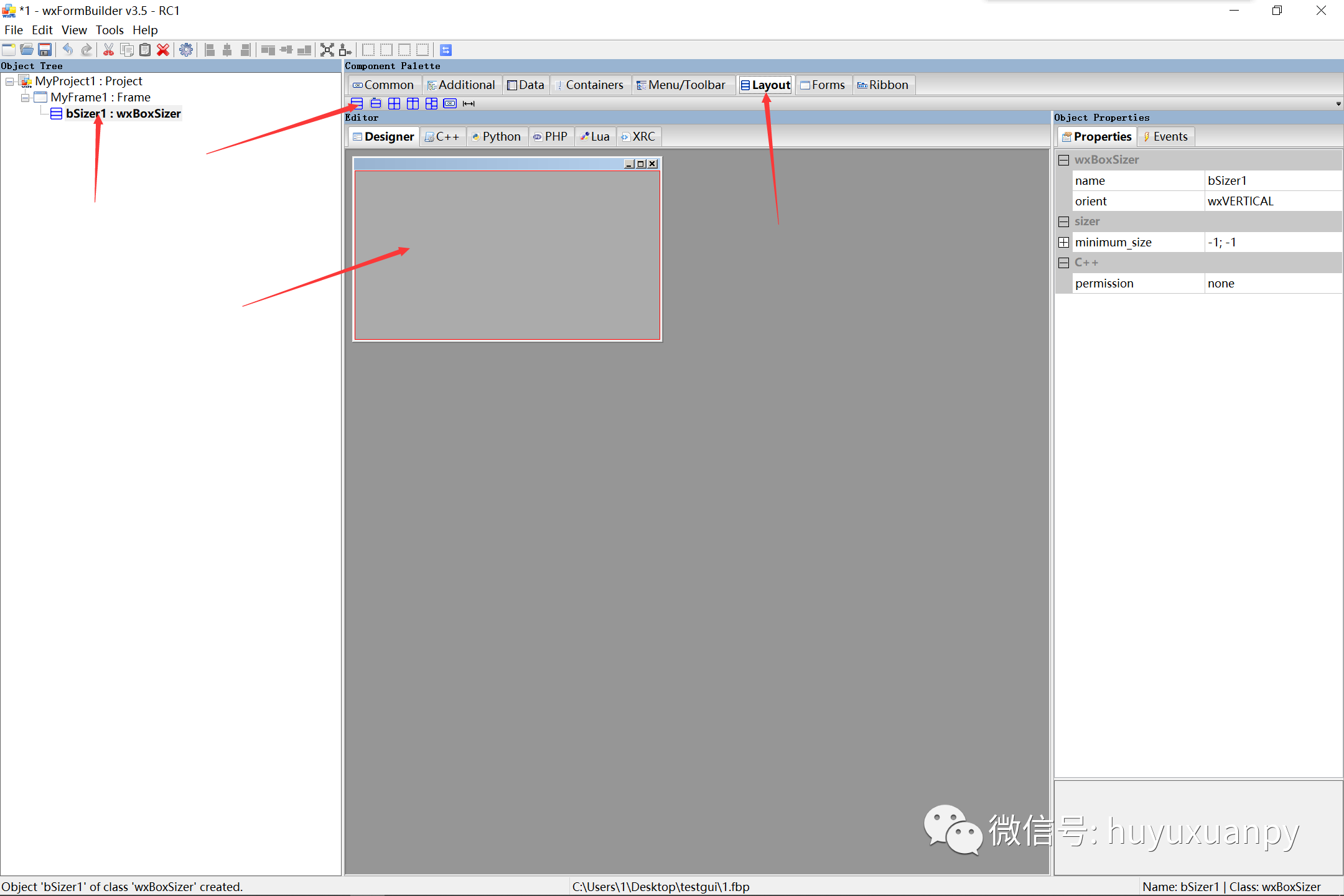
Task: Redo the last undone action
Action: (86, 50)
